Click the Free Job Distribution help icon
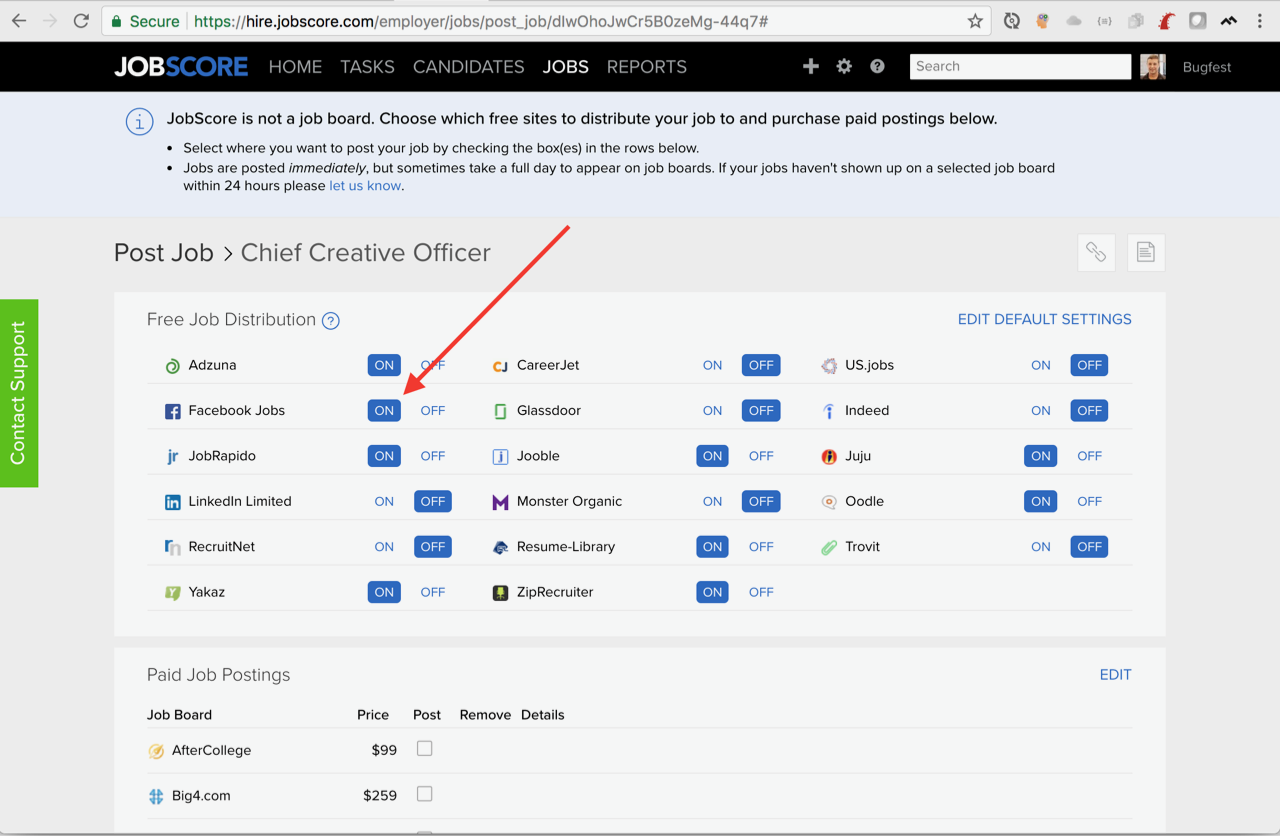 click(331, 321)
